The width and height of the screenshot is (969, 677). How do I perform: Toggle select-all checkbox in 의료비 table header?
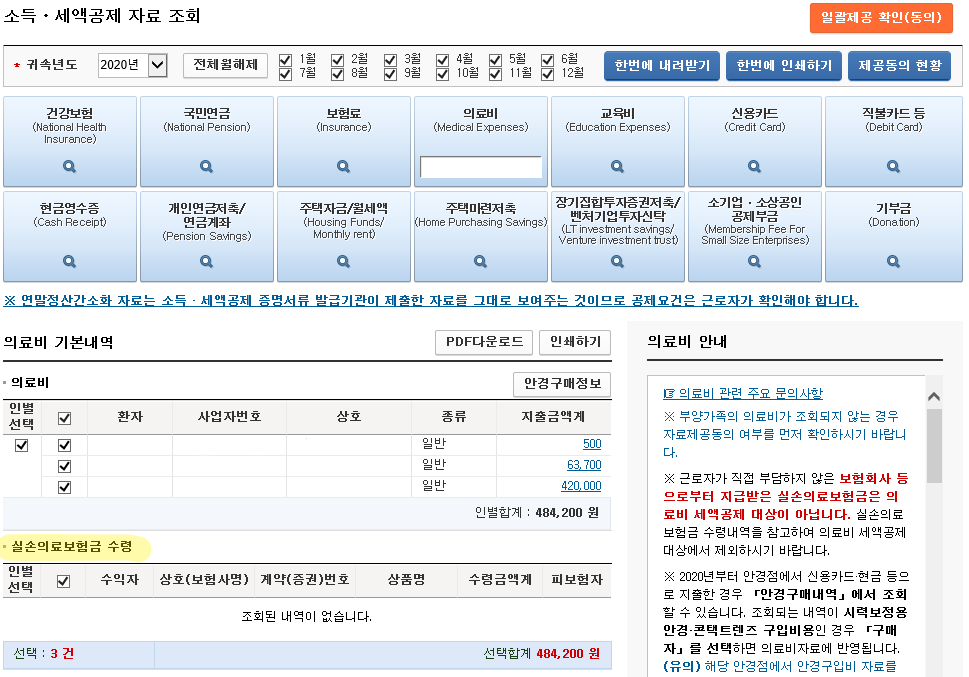tap(64, 419)
